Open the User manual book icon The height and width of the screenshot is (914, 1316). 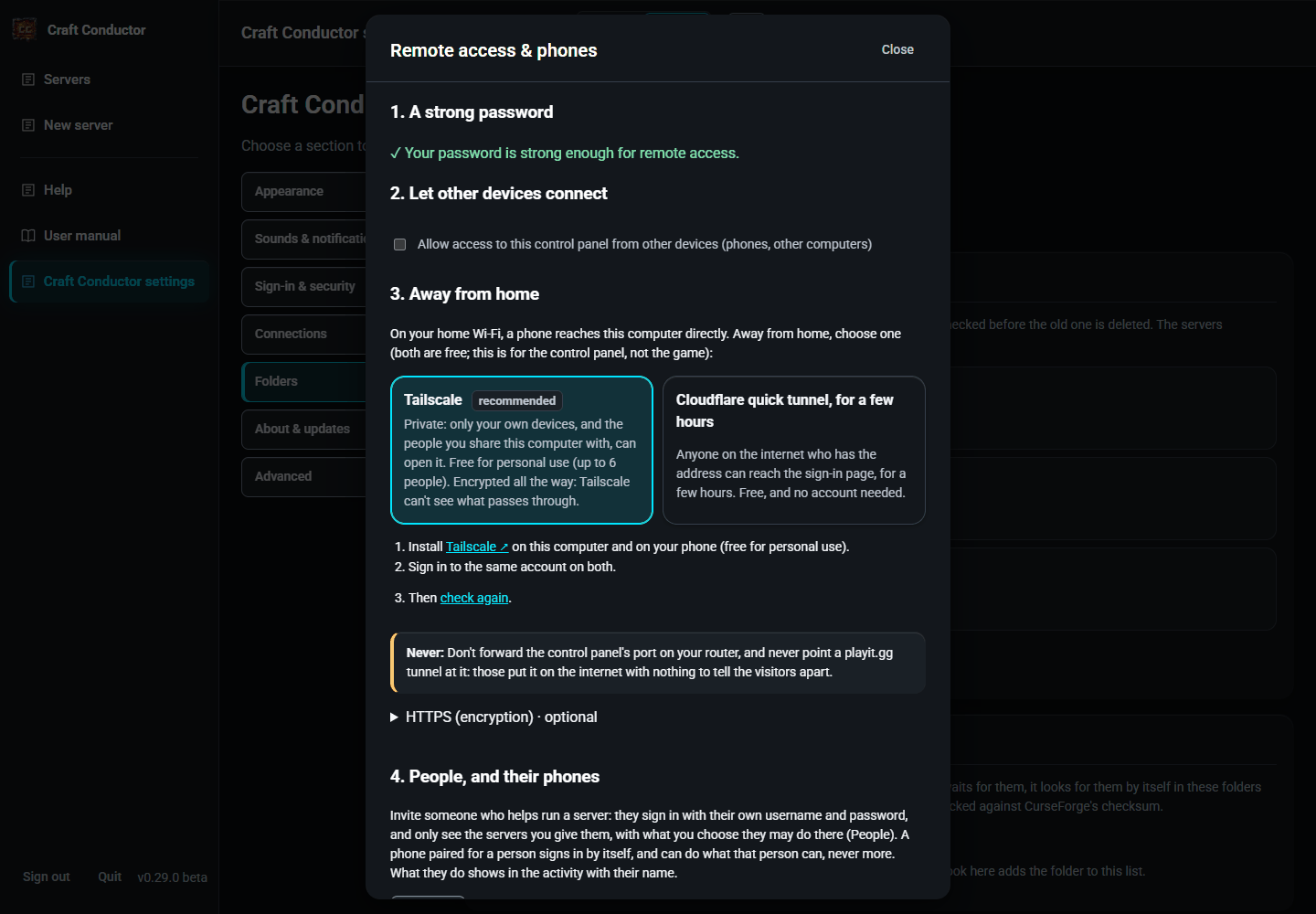pyautogui.click(x=28, y=236)
